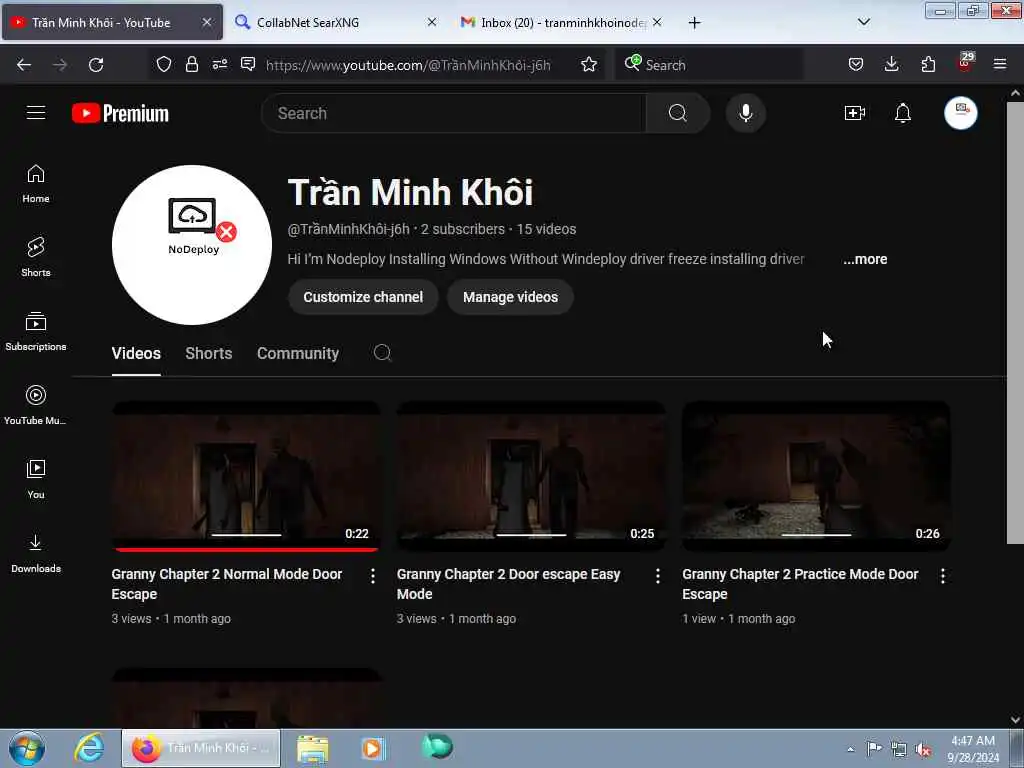The width and height of the screenshot is (1024, 768).
Task: Expand the list all tabs chevron
Action: pos(863,22)
